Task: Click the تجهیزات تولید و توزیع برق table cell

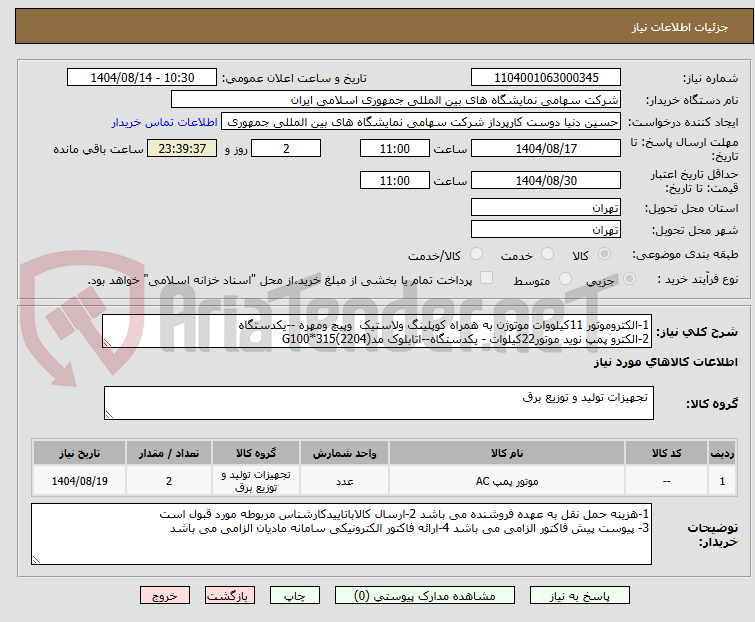Action: click(256, 480)
